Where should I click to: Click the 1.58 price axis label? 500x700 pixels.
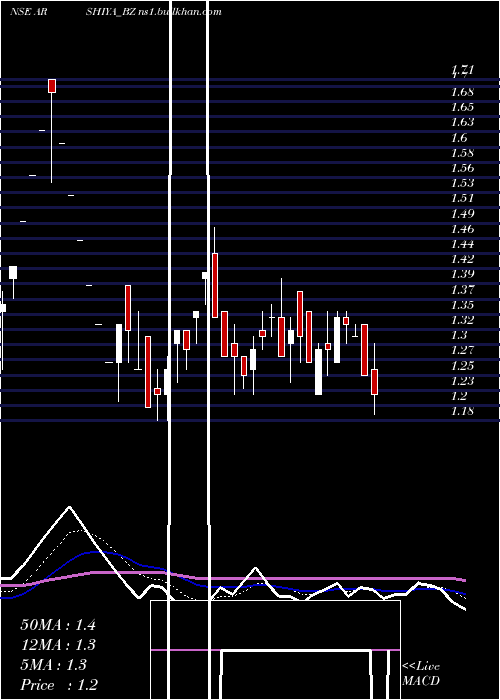[x=462, y=153]
